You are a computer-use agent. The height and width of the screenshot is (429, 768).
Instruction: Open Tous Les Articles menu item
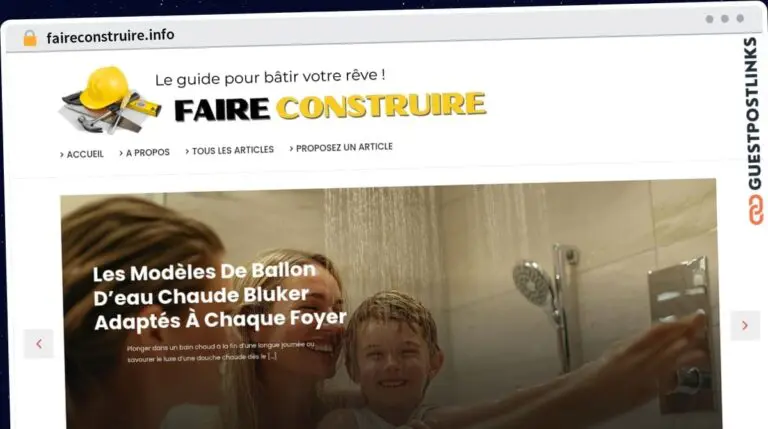coord(230,150)
